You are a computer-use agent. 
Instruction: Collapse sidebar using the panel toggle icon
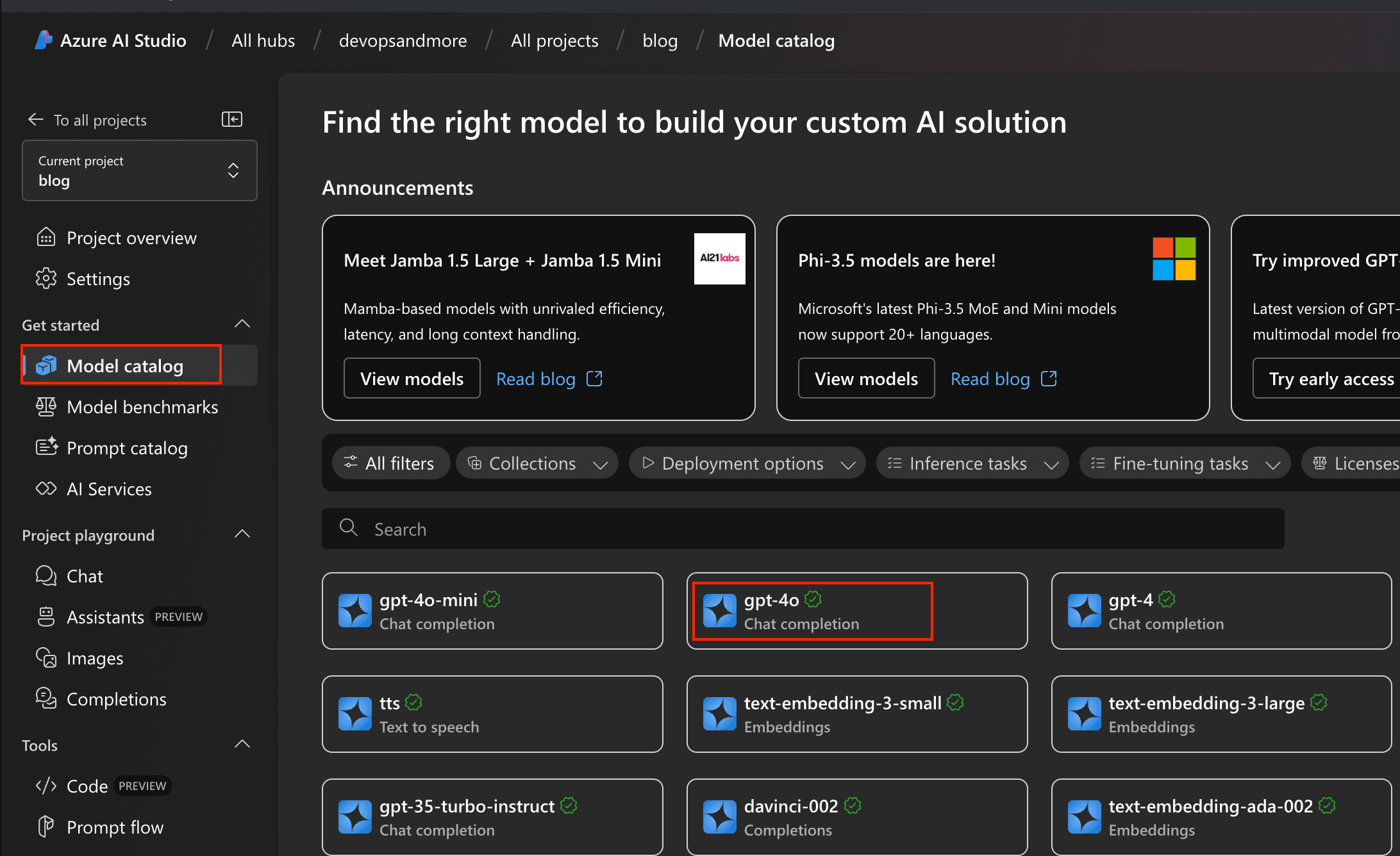[x=231, y=119]
